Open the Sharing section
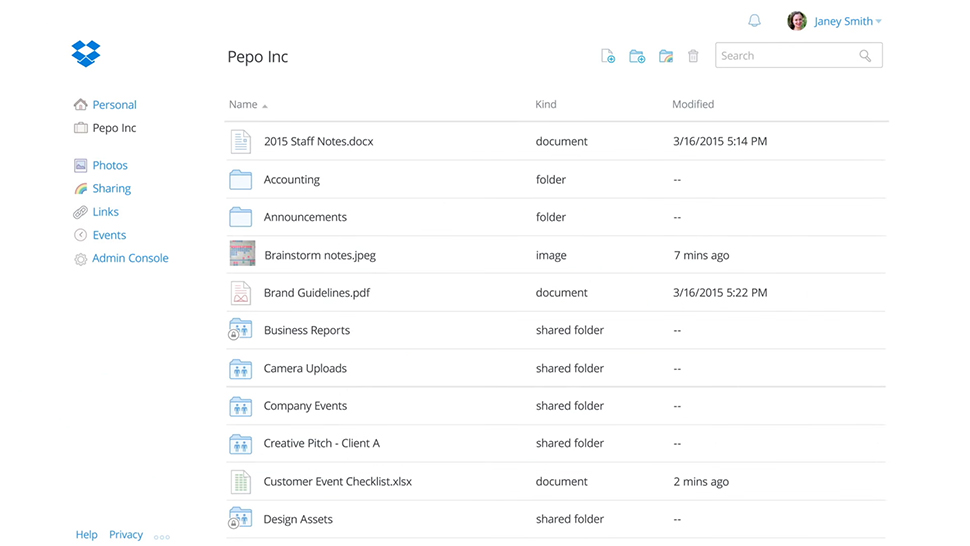Viewport: 970px width, 546px height. click(x=111, y=189)
